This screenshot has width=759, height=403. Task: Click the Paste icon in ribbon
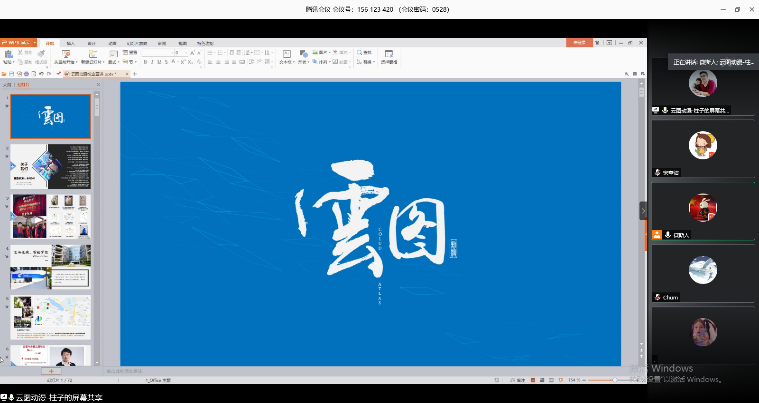tap(8, 54)
